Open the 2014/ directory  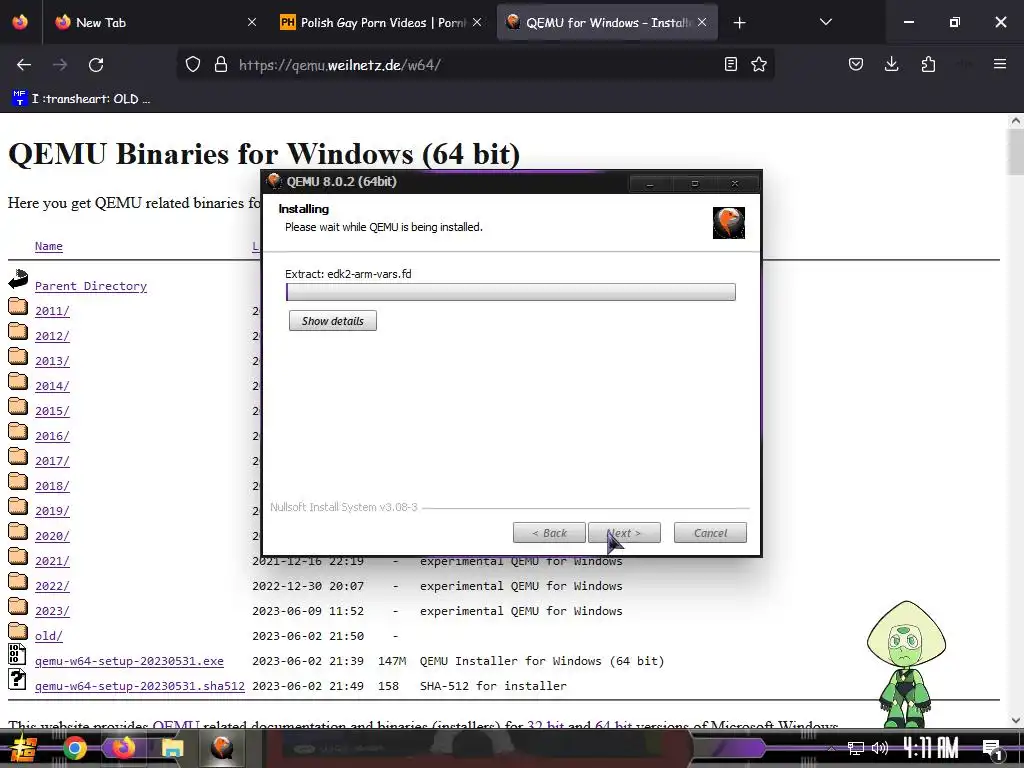click(x=52, y=386)
